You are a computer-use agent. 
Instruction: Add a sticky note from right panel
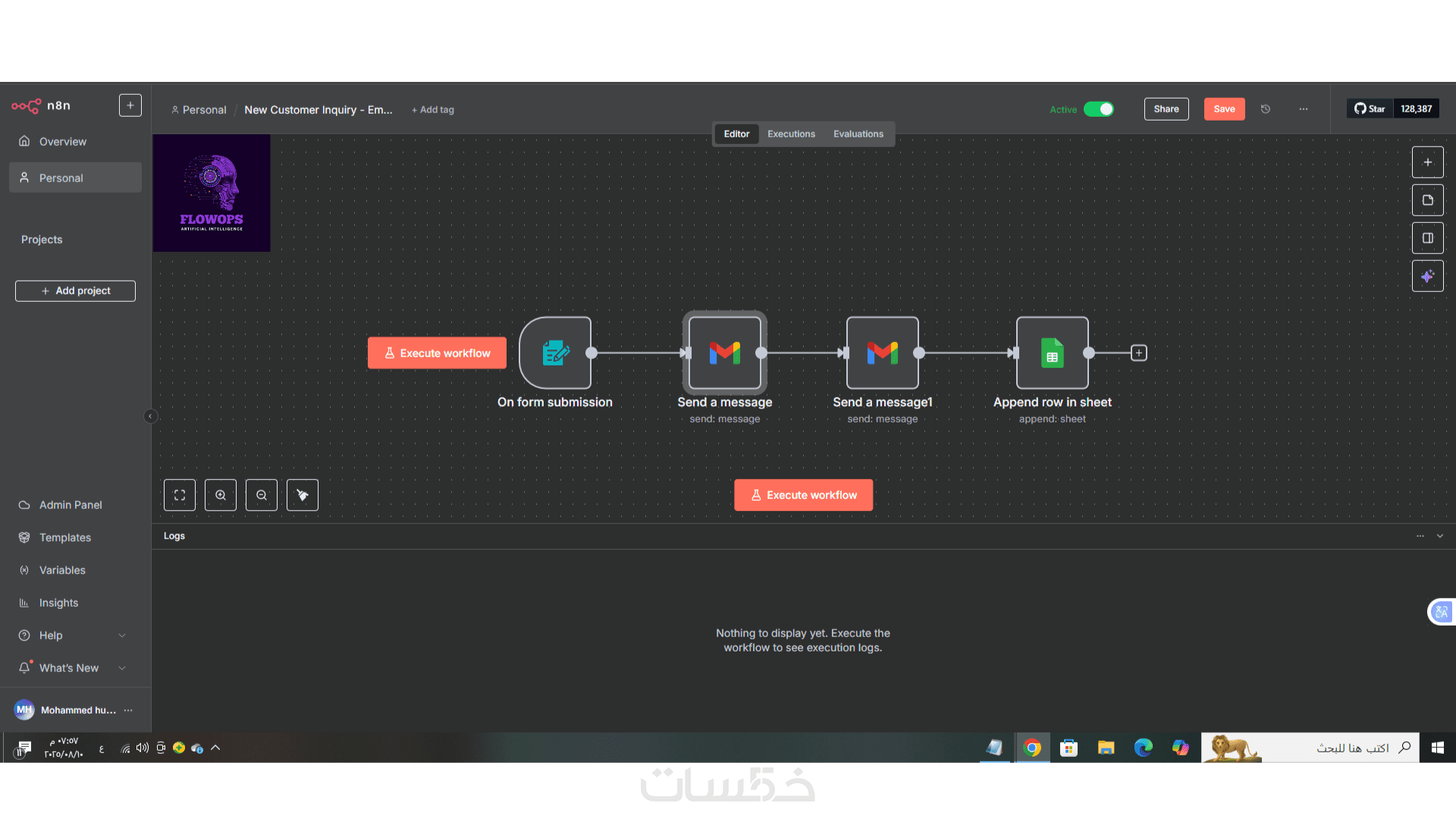[1427, 200]
